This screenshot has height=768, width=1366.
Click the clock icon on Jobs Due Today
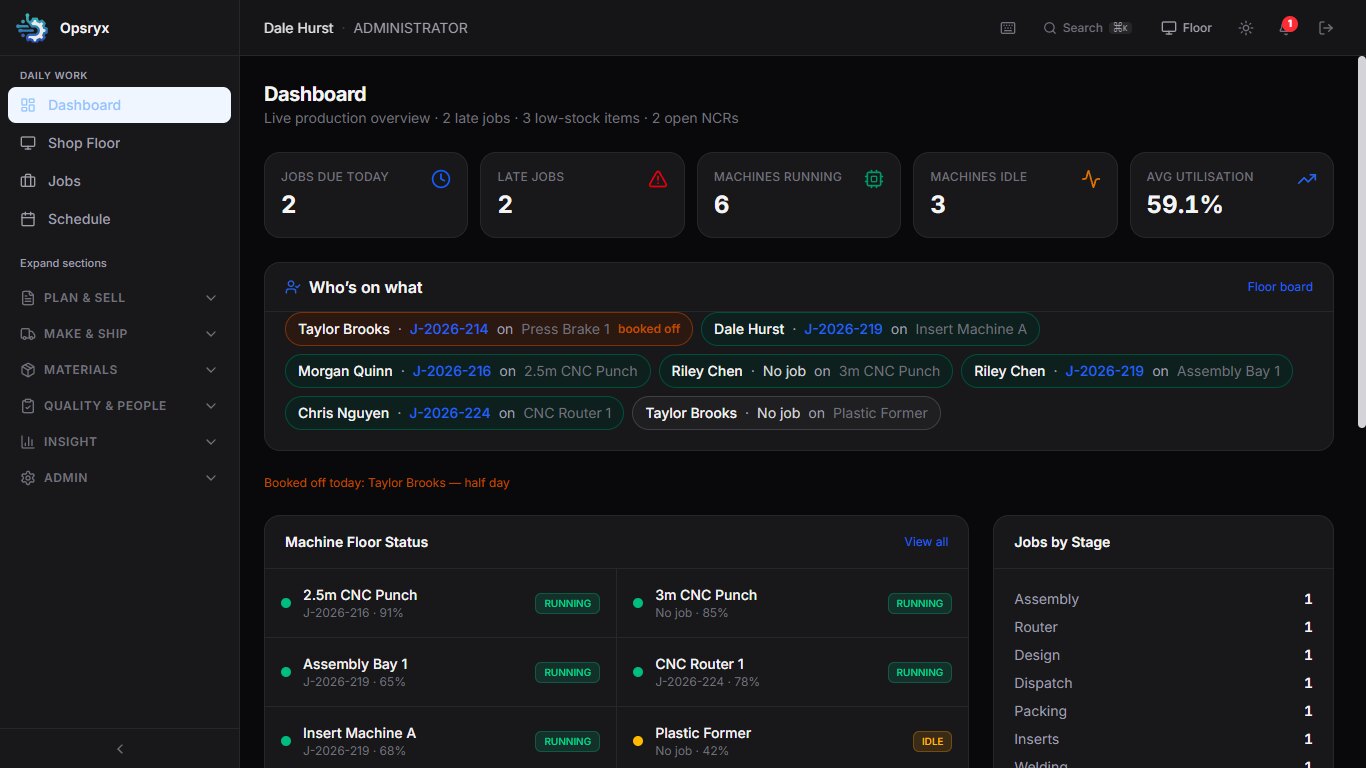441,179
